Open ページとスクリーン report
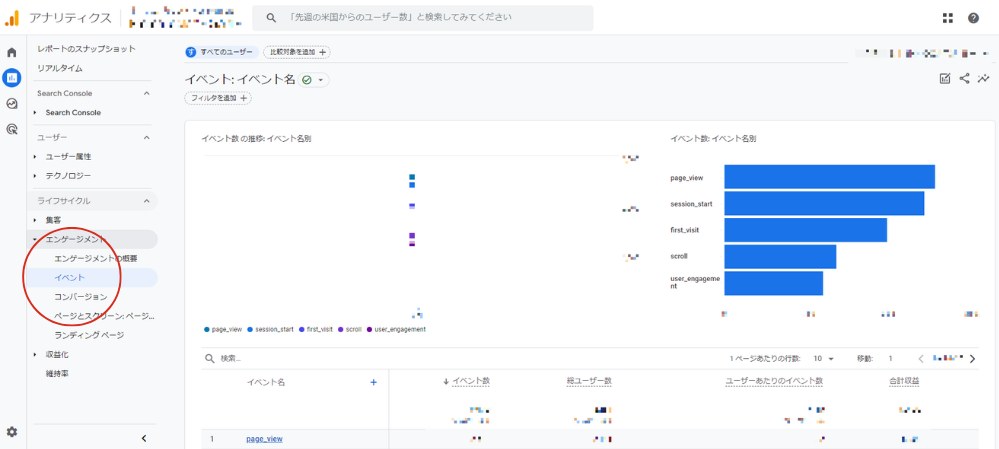Screen dimensions: 999x449 tap(104, 316)
